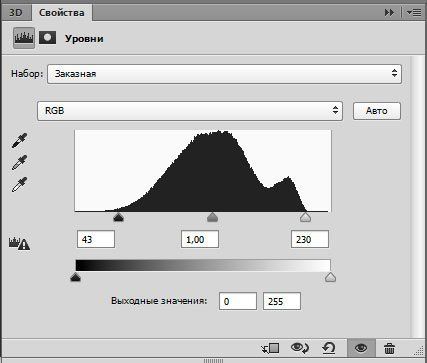Click the output value field 255
This screenshot has width=427, height=363.
click(282, 301)
